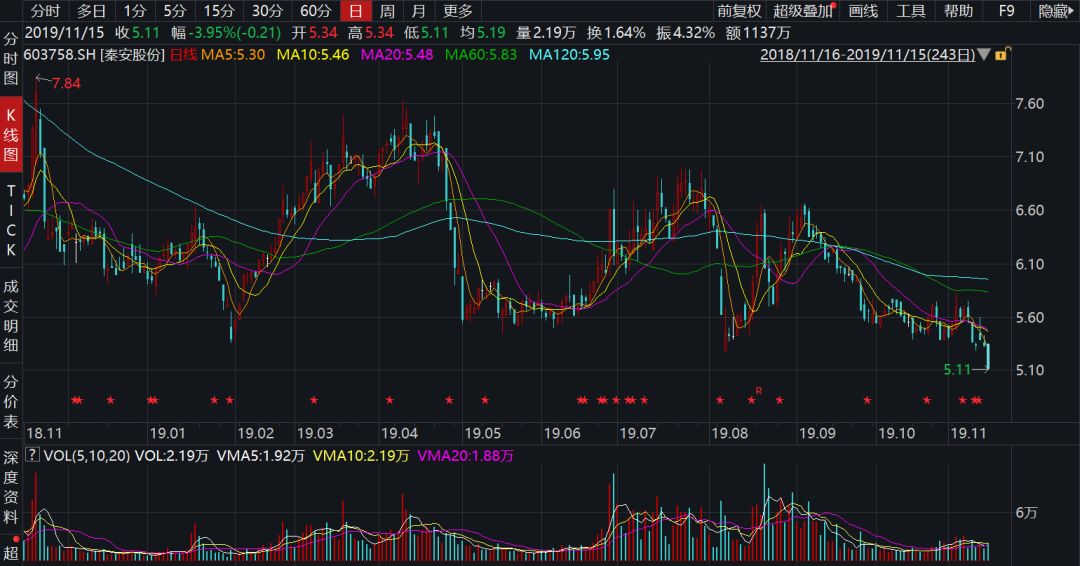The width and height of the screenshot is (1080, 566).
Task: Collapse the side panel with 隐藏 arrow
Action: (1056, 11)
